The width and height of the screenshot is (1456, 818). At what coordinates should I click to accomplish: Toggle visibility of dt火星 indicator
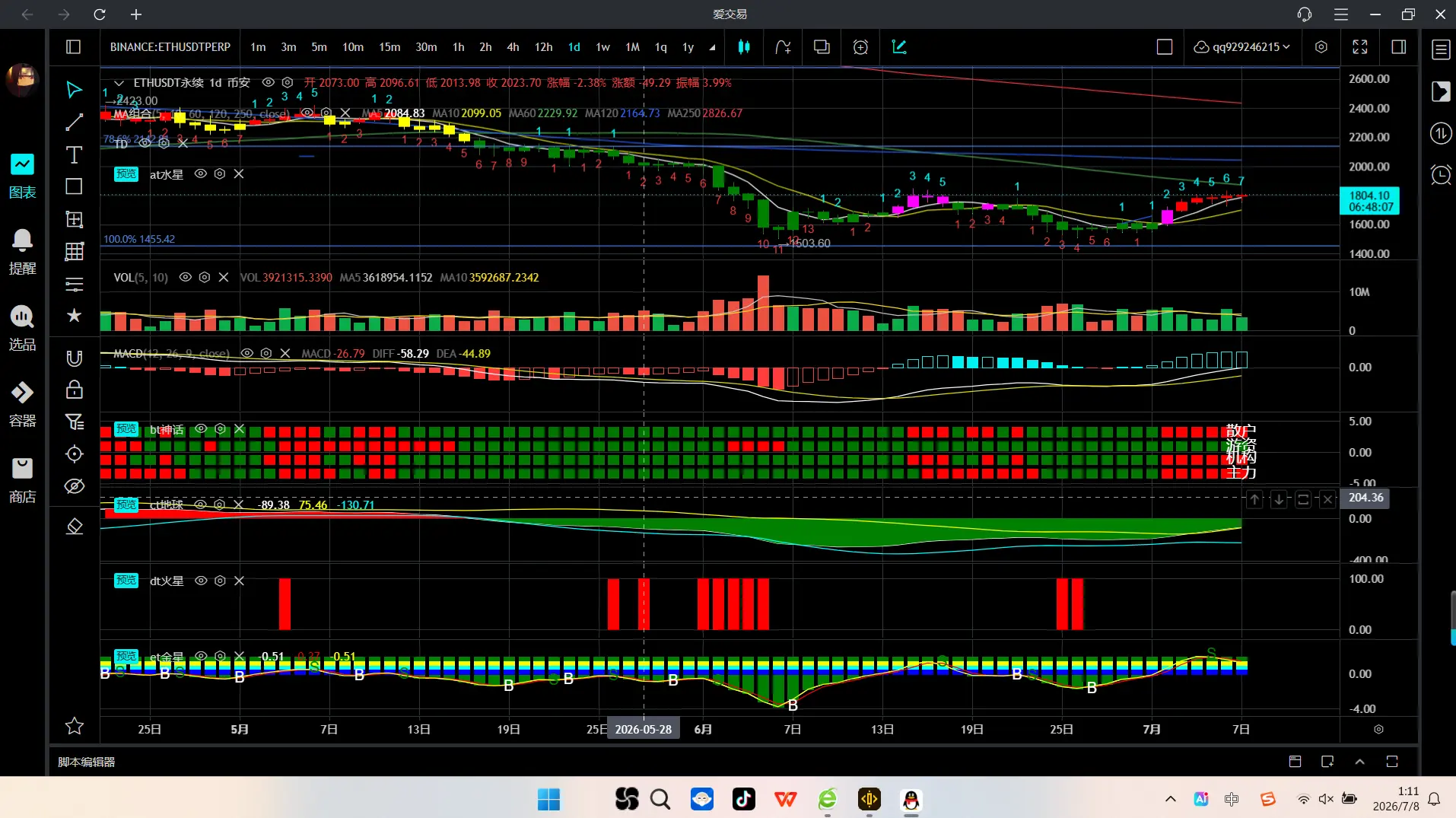tap(201, 581)
